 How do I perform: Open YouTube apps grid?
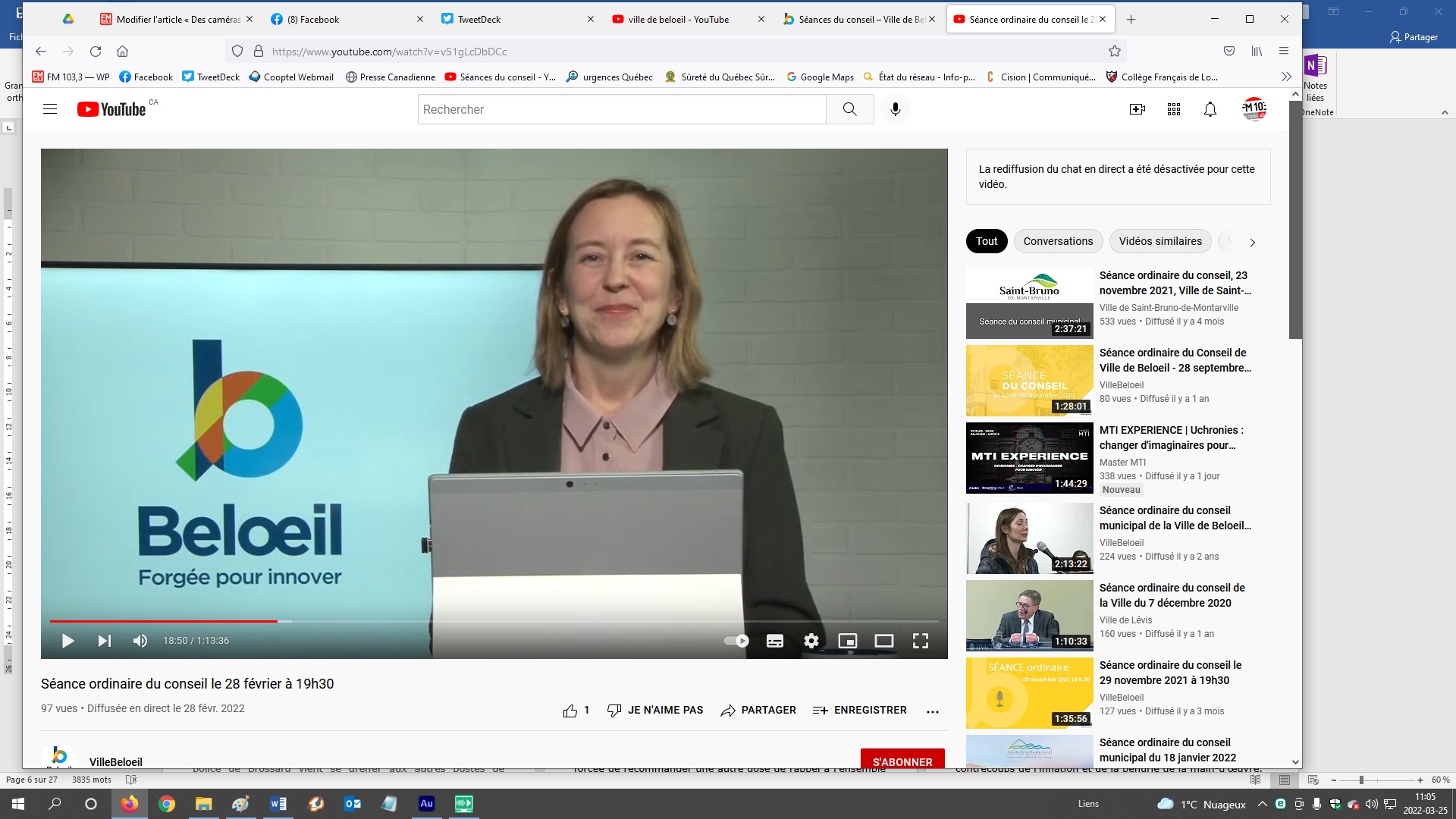[x=1174, y=109]
